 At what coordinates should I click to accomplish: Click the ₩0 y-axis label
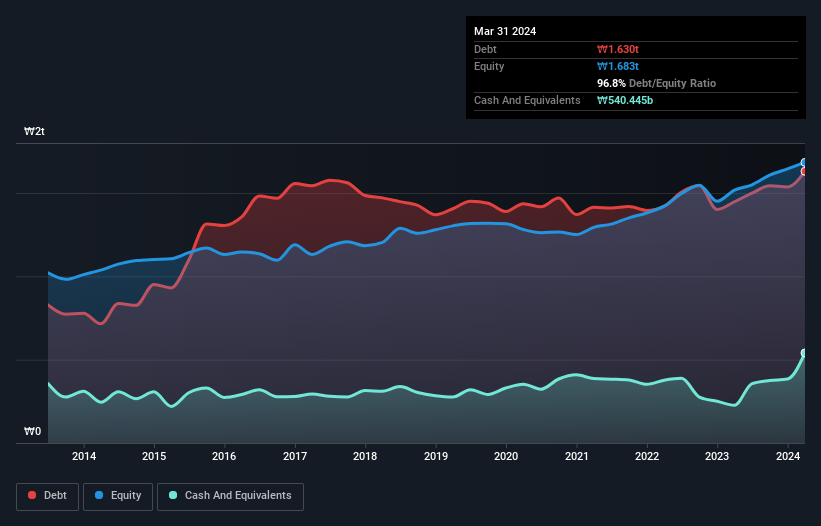point(32,431)
